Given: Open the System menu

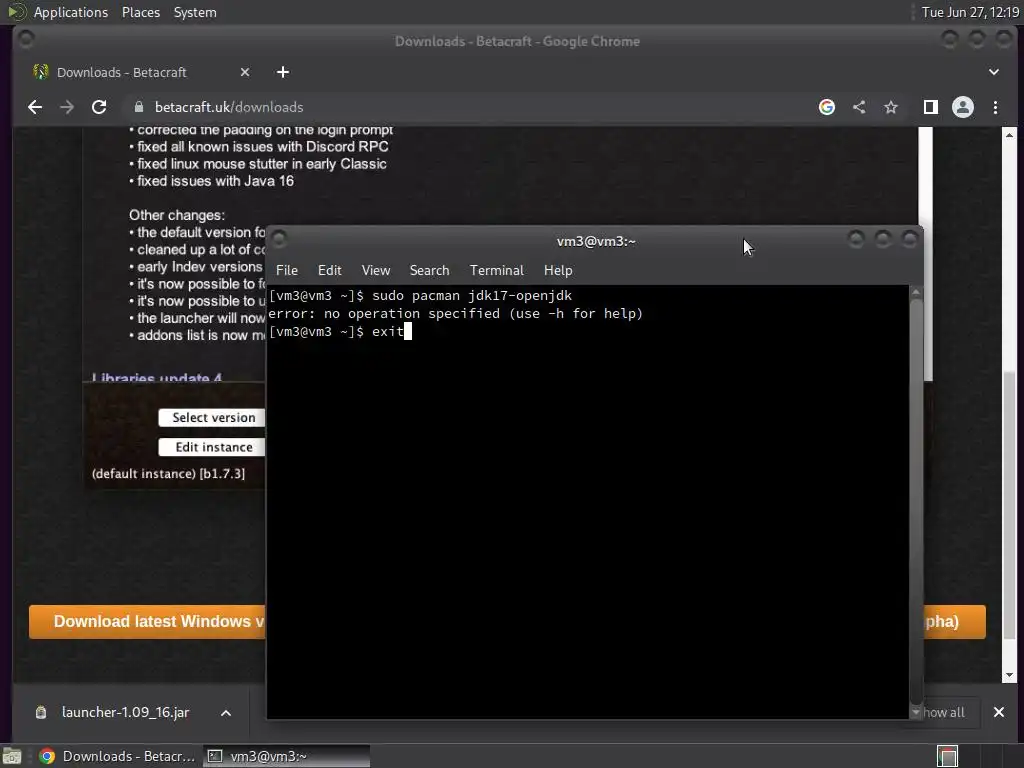Looking at the screenshot, I should [195, 12].
